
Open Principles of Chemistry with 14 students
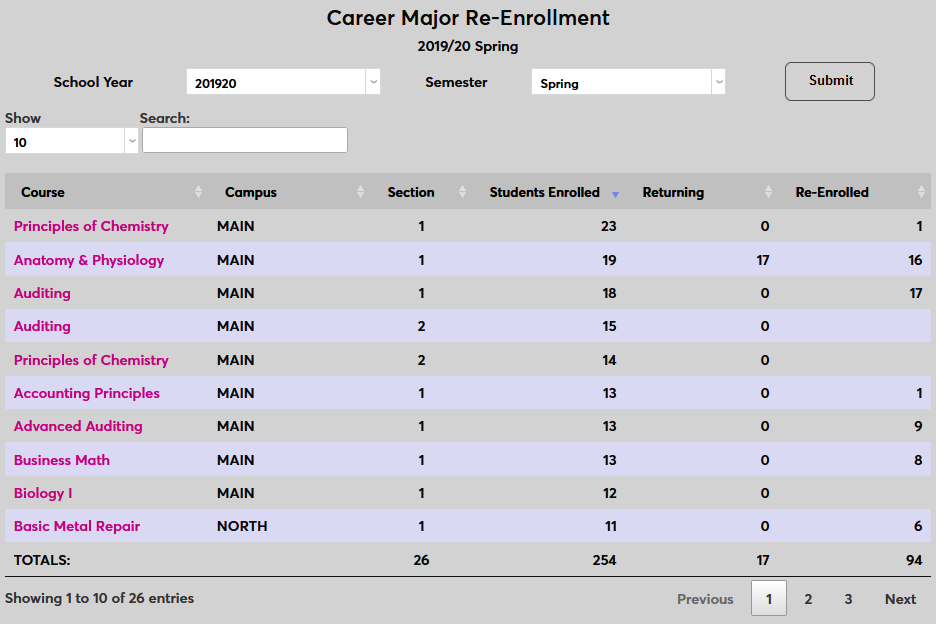click(91, 360)
